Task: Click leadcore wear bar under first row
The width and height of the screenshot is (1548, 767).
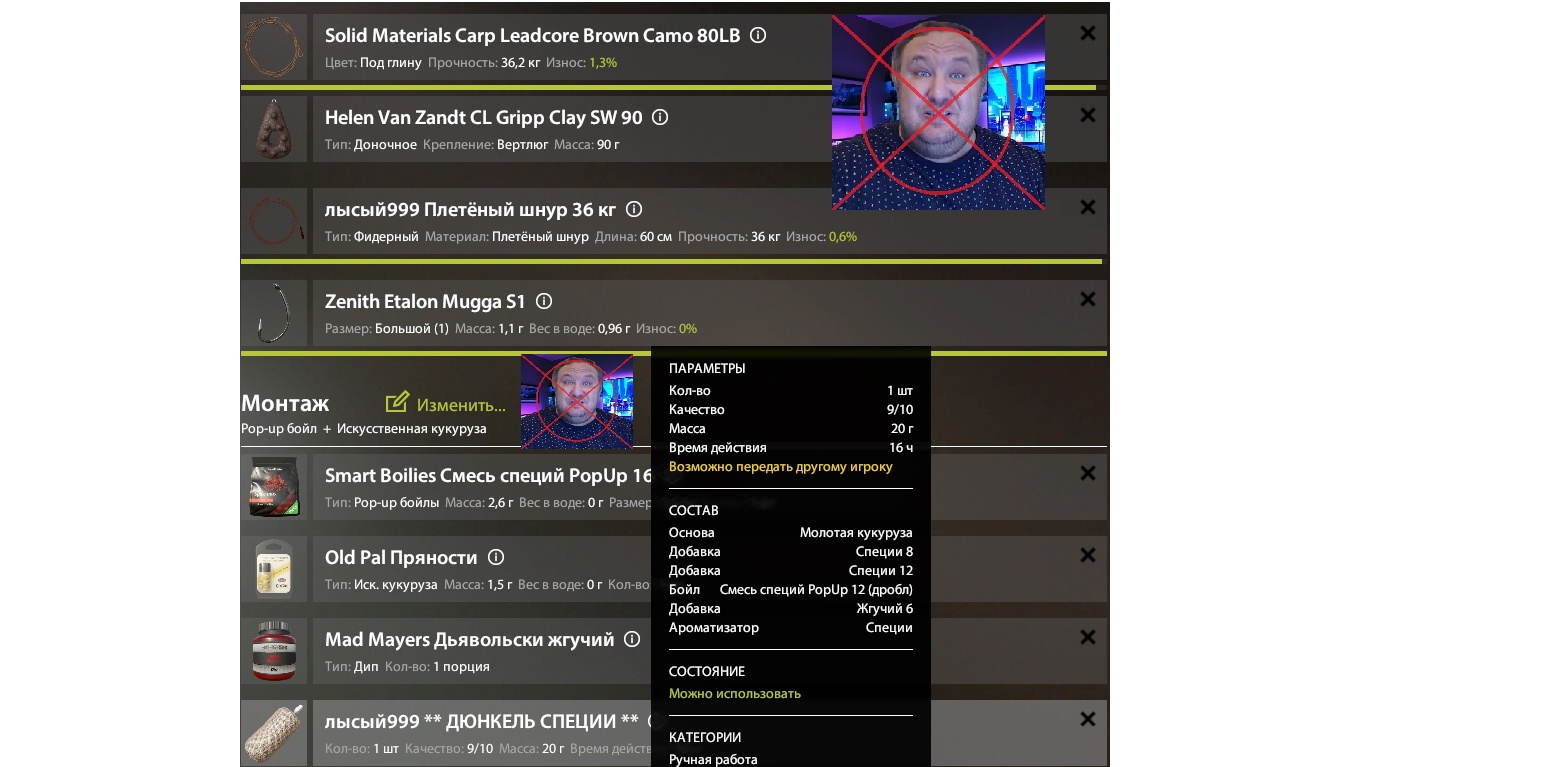Action: click(668, 88)
